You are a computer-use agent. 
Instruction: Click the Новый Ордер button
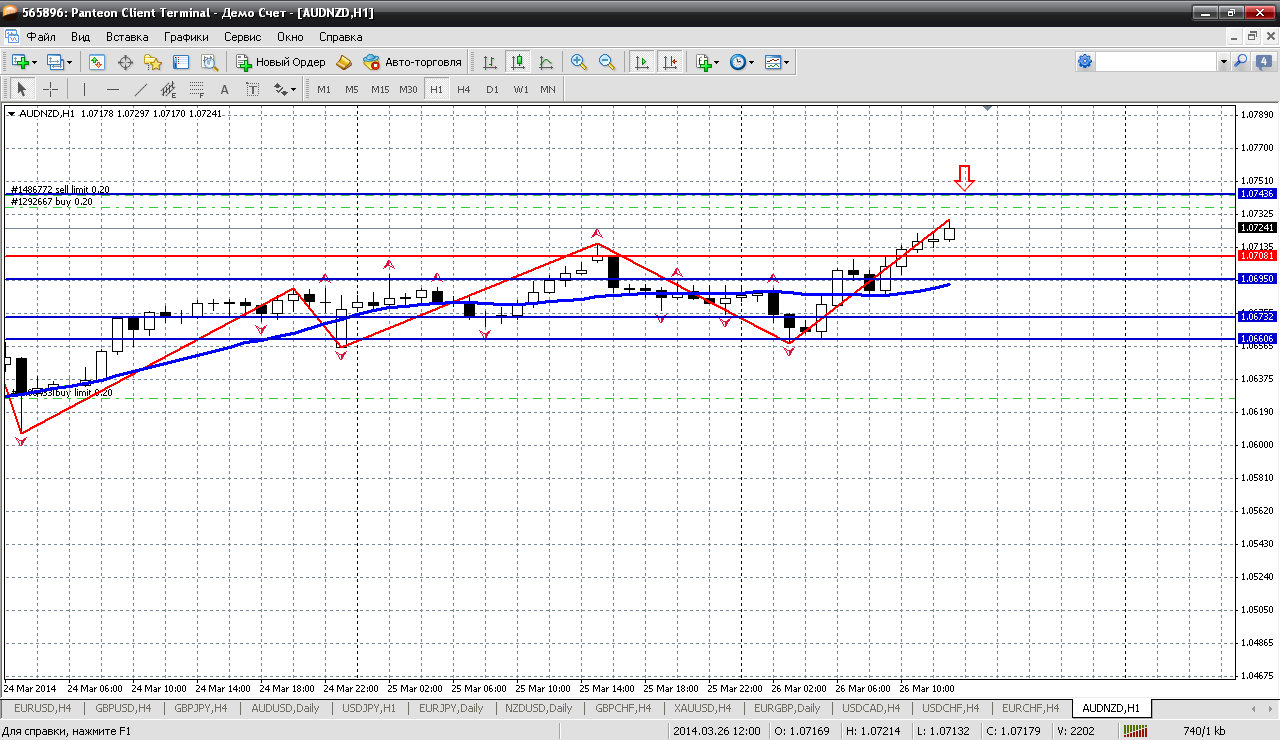pos(281,62)
